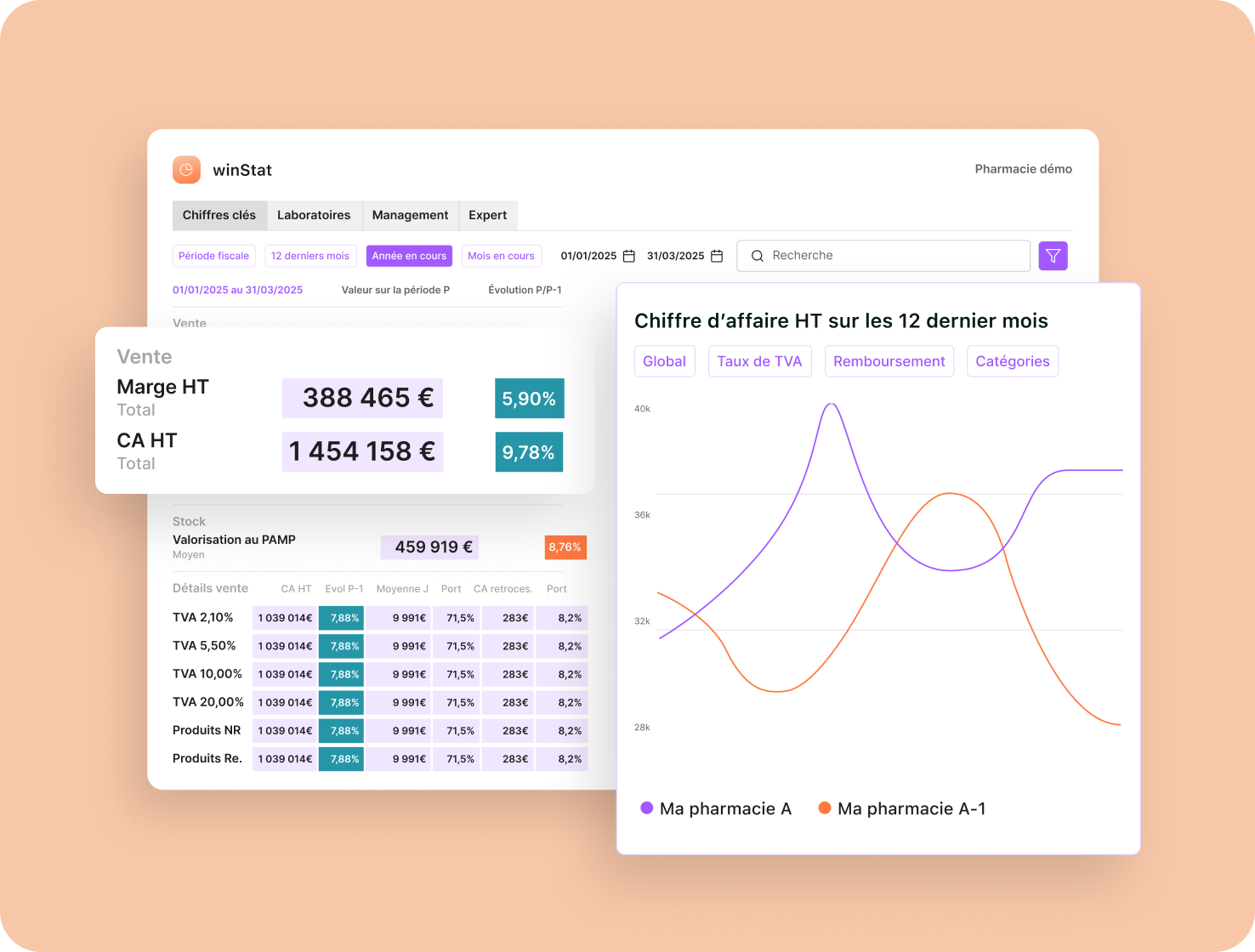Display chart by Taux de TVA
1255x952 pixels.
coord(759,361)
